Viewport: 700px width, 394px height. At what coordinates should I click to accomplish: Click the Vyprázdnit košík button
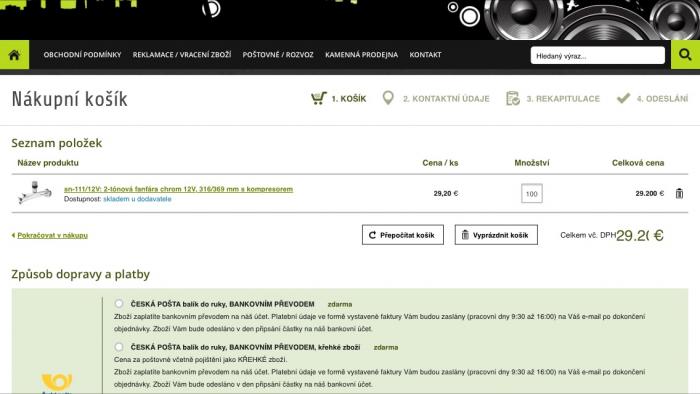496,235
